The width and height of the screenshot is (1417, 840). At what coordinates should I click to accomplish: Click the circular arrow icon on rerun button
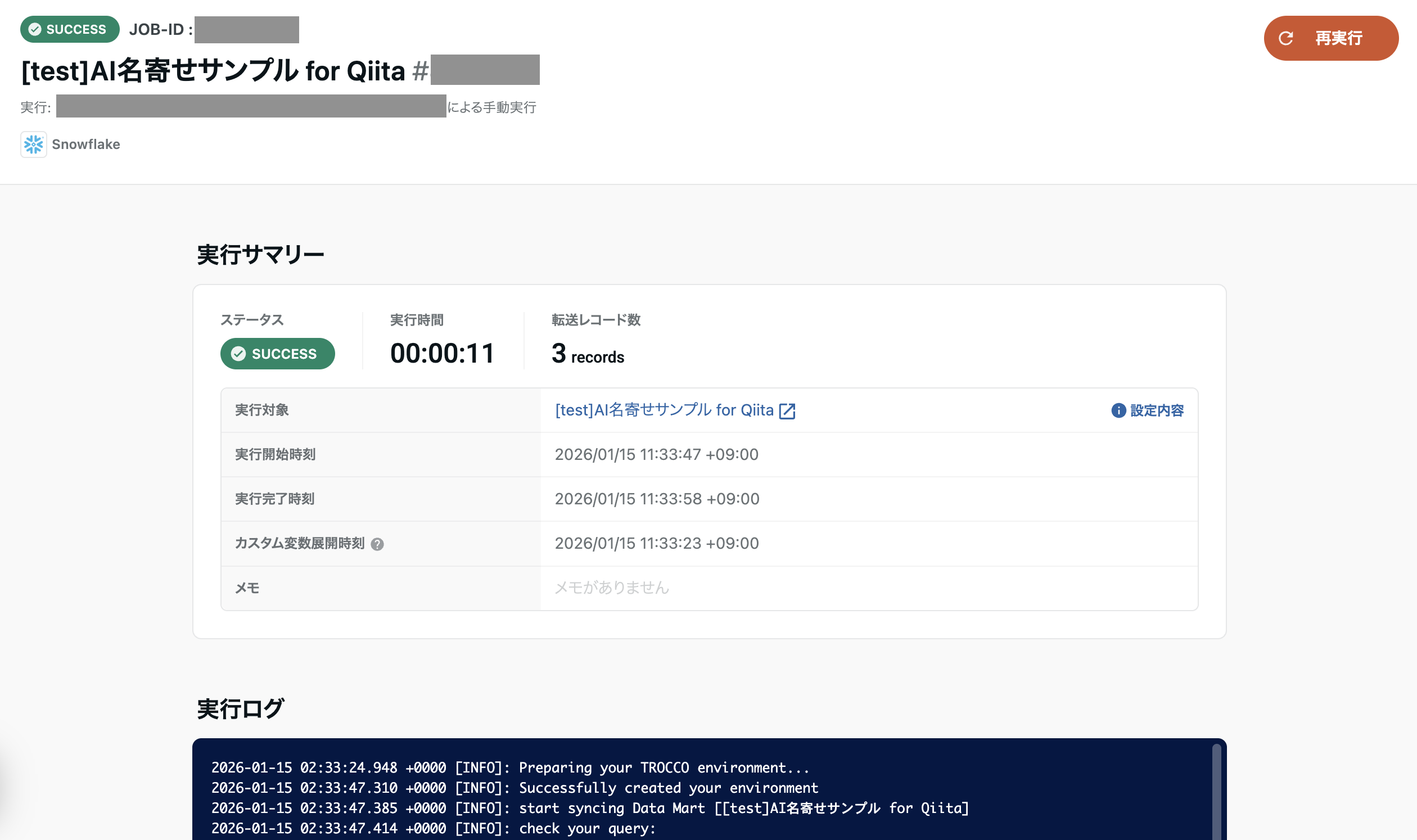tap(1285, 38)
